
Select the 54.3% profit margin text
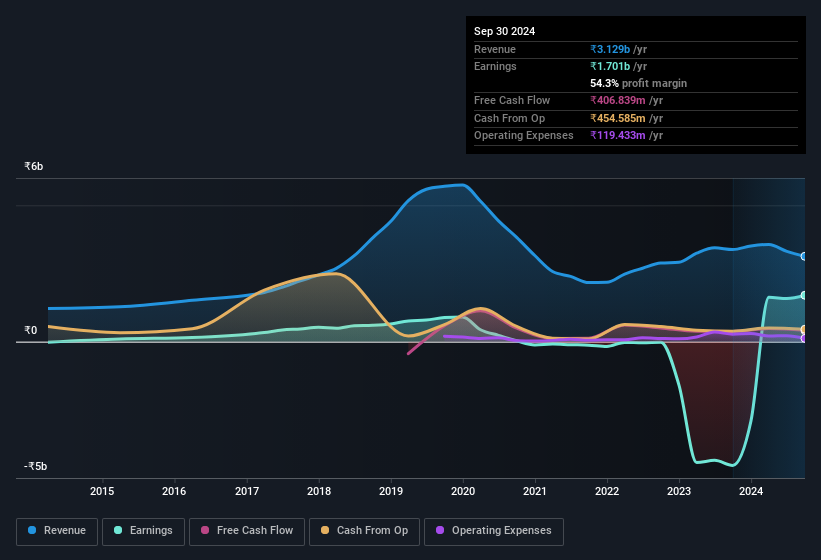638,83
